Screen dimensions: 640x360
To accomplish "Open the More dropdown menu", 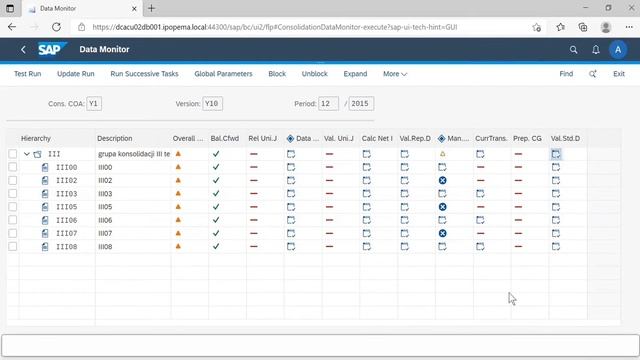I will [x=395, y=74].
